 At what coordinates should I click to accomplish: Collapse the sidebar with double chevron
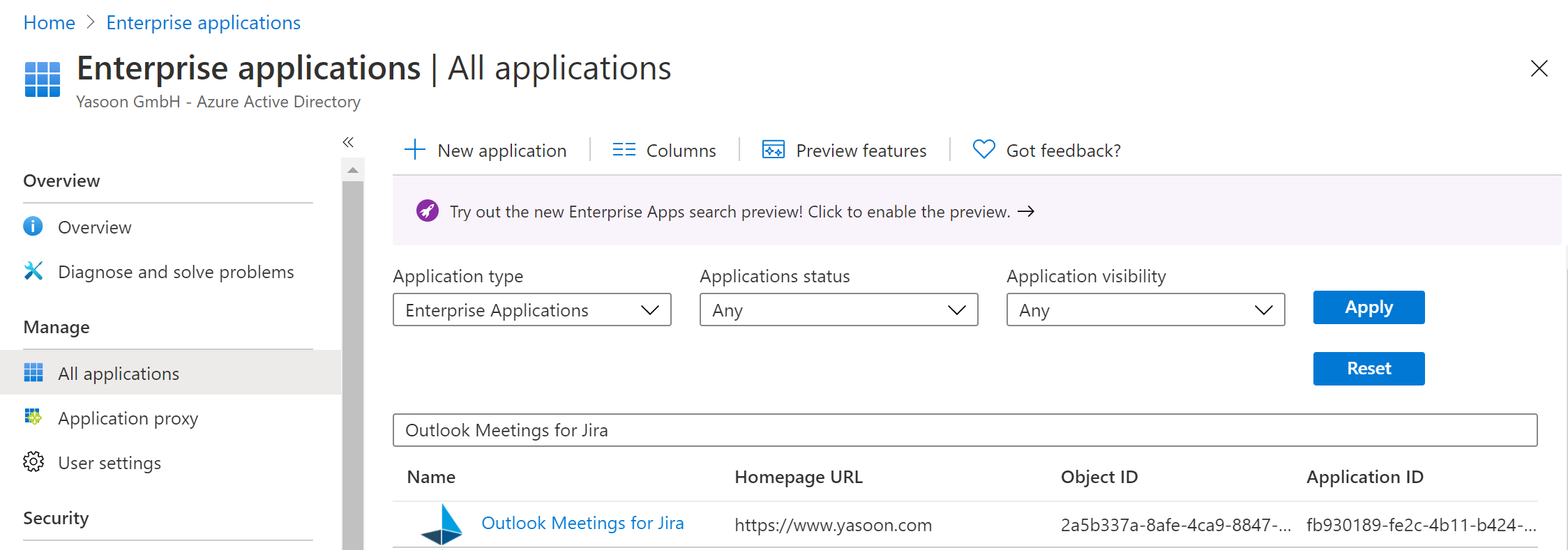[x=348, y=142]
